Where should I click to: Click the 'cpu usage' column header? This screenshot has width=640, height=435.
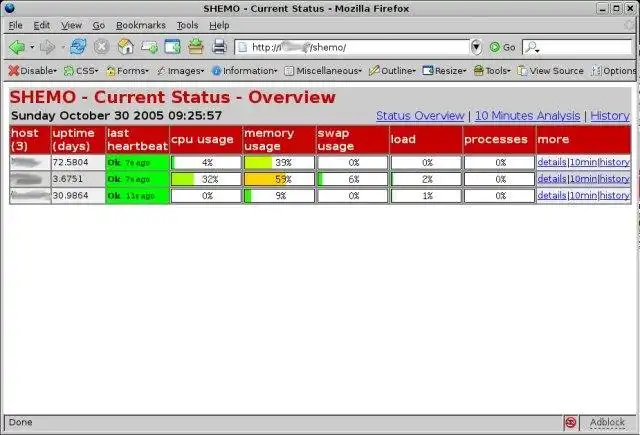[206, 140]
